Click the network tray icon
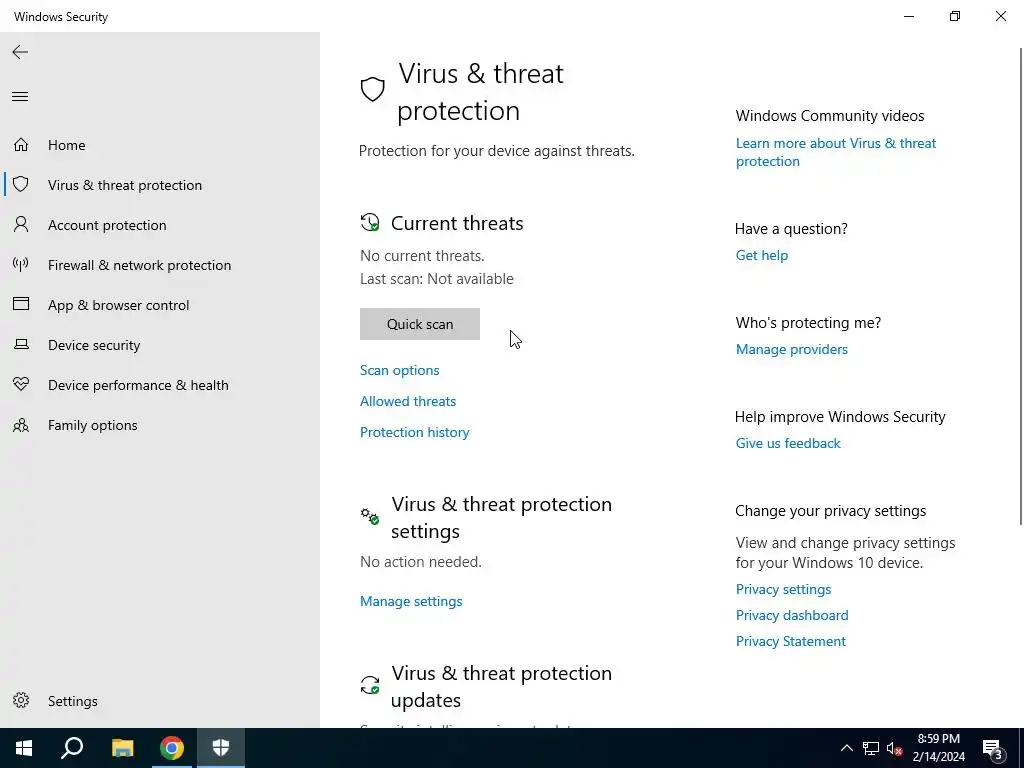Image resolution: width=1024 pixels, height=768 pixels. tap(871, 748)
